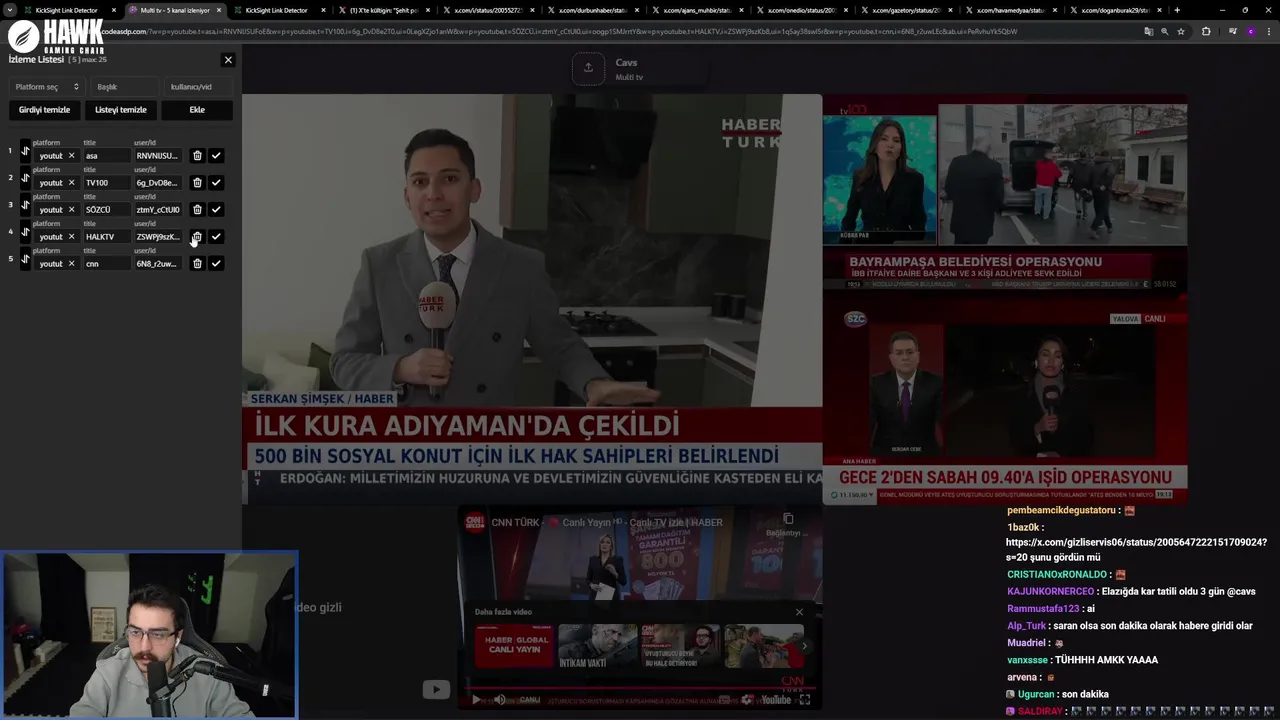This screenshot has width=1280, height=720.
Task: Open Haber Global Canlı Yayın thumbnail
Action: (515, 646)
